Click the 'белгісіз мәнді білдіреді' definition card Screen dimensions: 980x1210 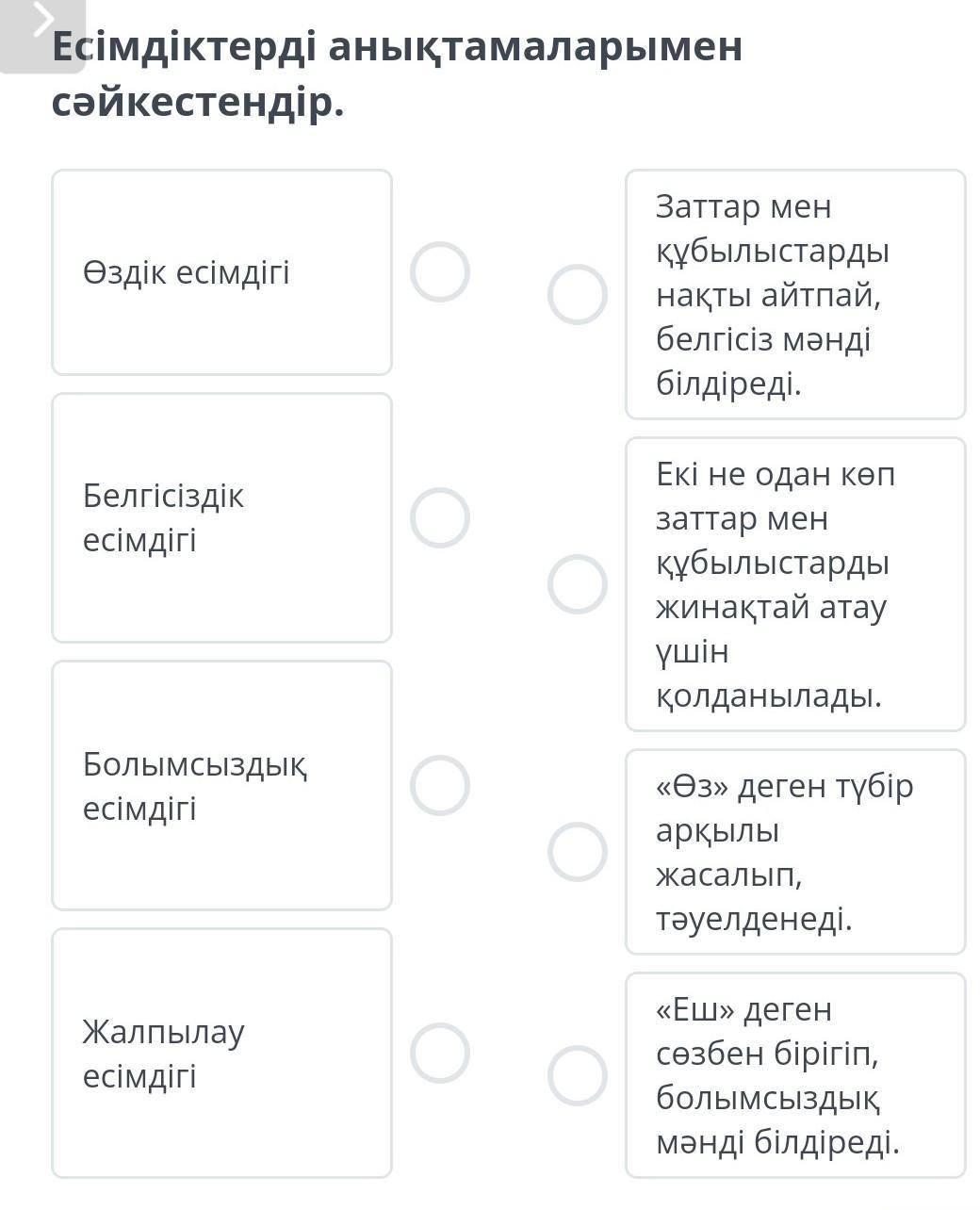pos(795,294)
